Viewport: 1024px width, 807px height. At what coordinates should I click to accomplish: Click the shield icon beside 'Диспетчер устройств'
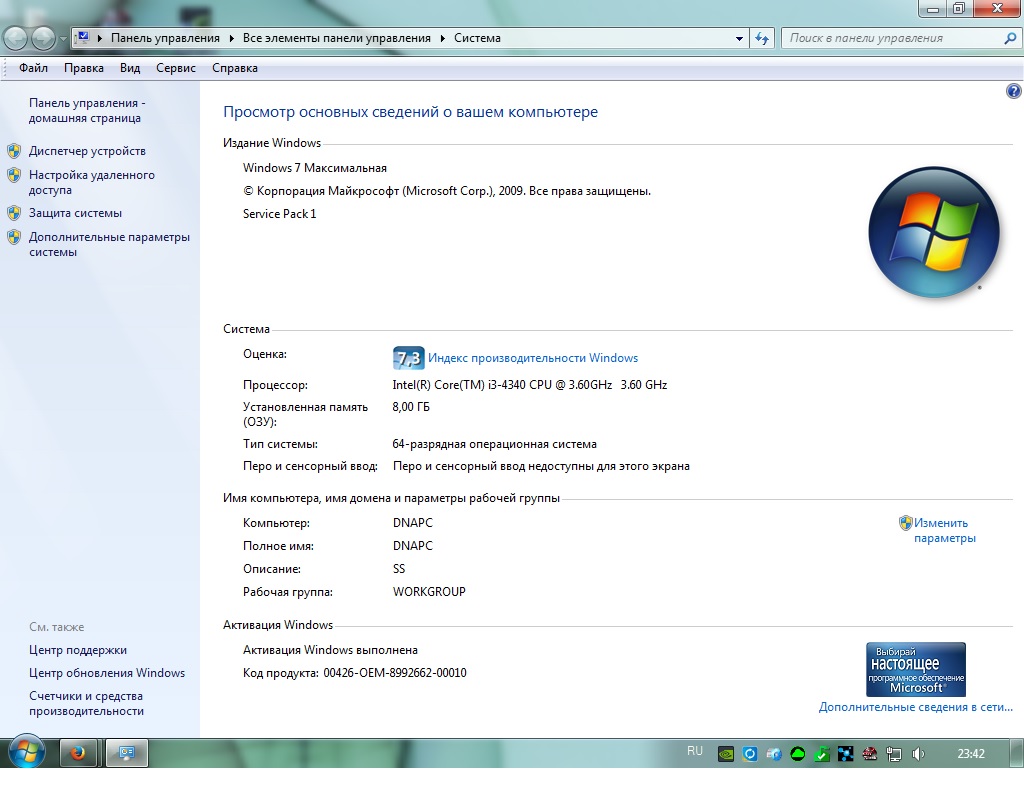coord(14,151)
